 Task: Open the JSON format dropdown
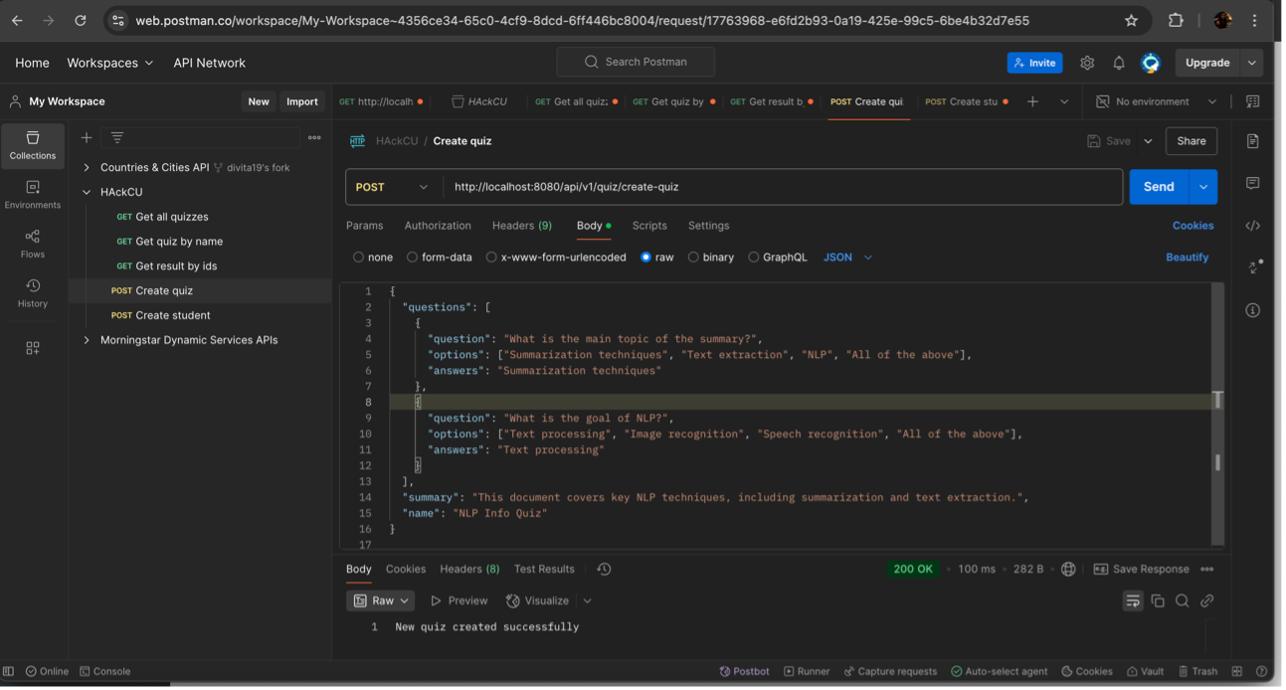tap(847, 257)
